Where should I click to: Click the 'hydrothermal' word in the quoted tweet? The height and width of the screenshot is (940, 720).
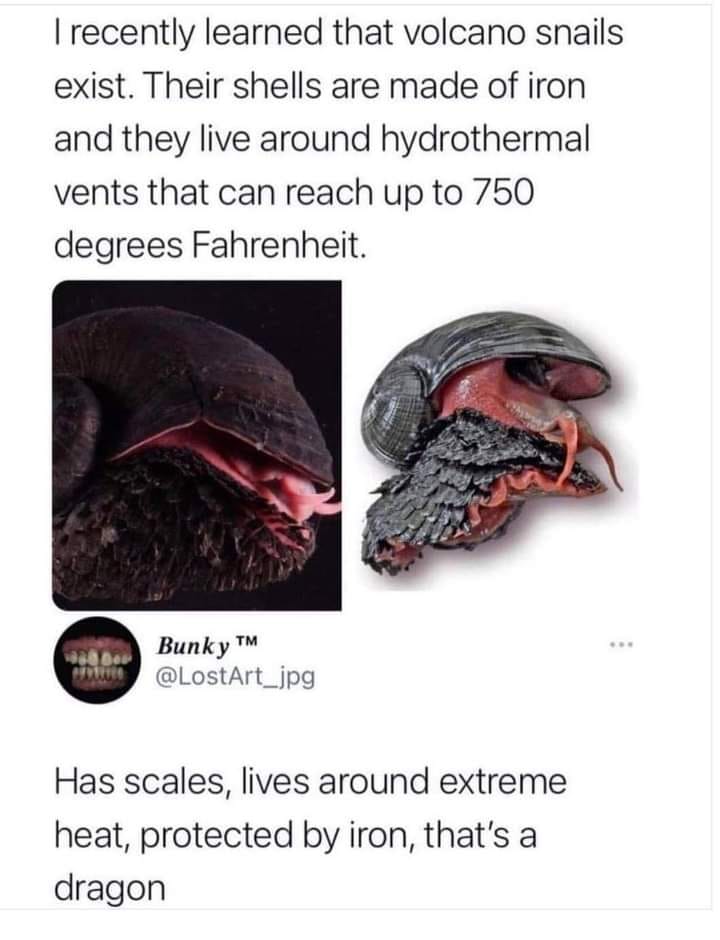(491, 138)
